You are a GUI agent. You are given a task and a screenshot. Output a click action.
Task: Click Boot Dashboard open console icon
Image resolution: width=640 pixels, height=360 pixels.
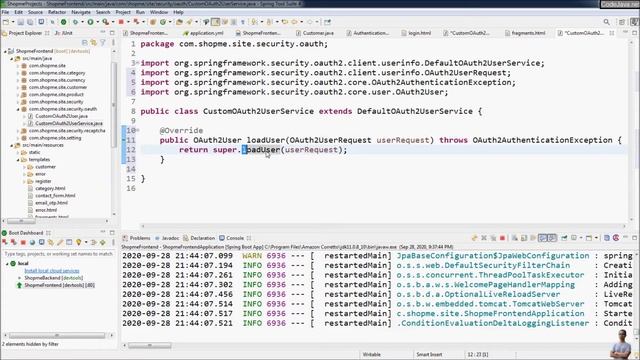[42, 242]
